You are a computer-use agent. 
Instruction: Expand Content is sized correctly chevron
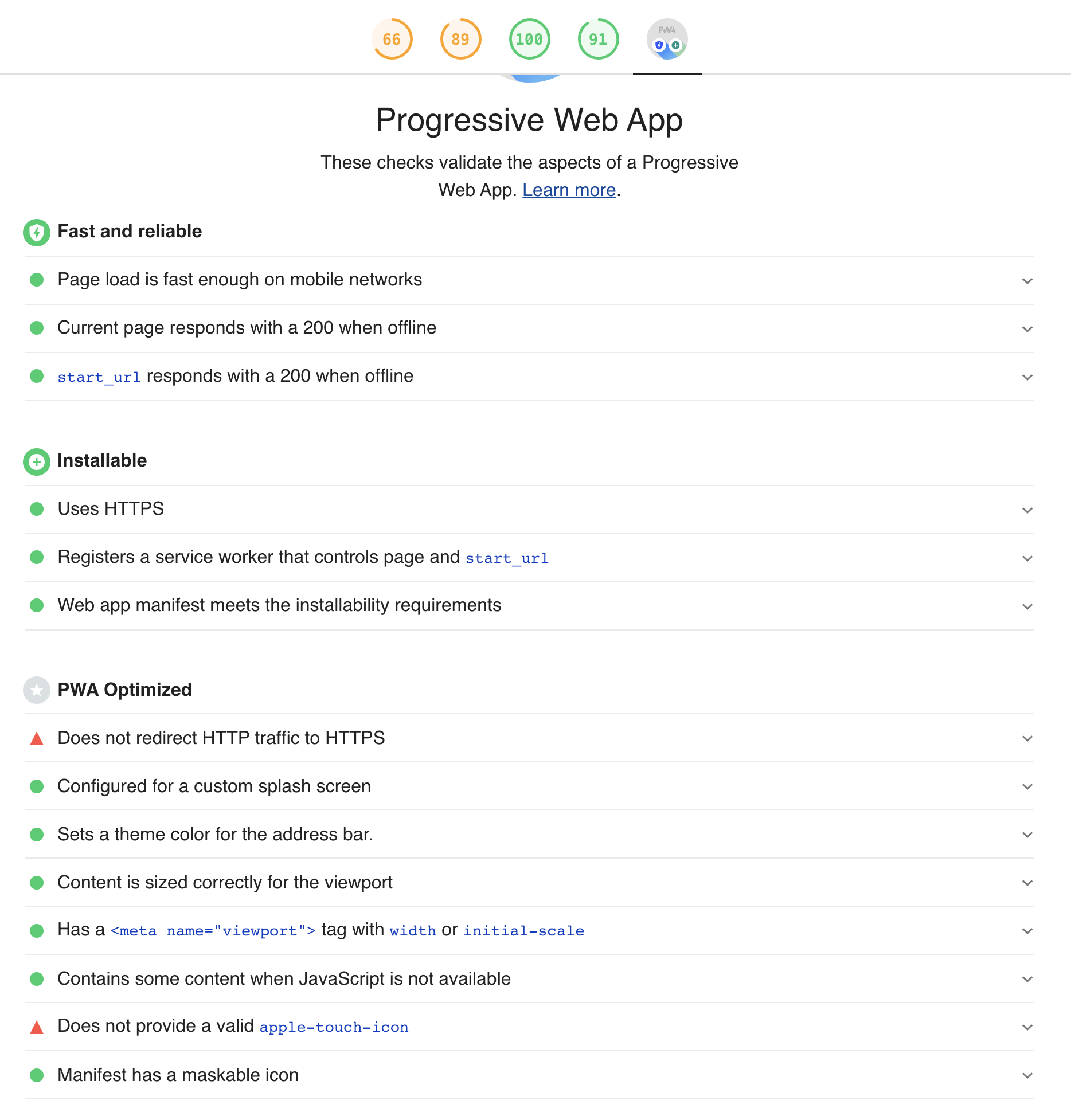[x=1027, y=883]
